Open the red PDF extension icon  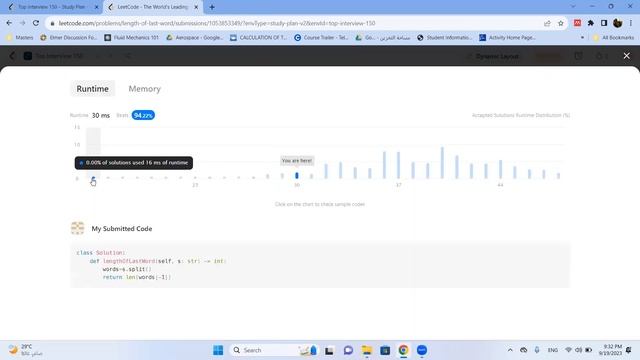577,23
